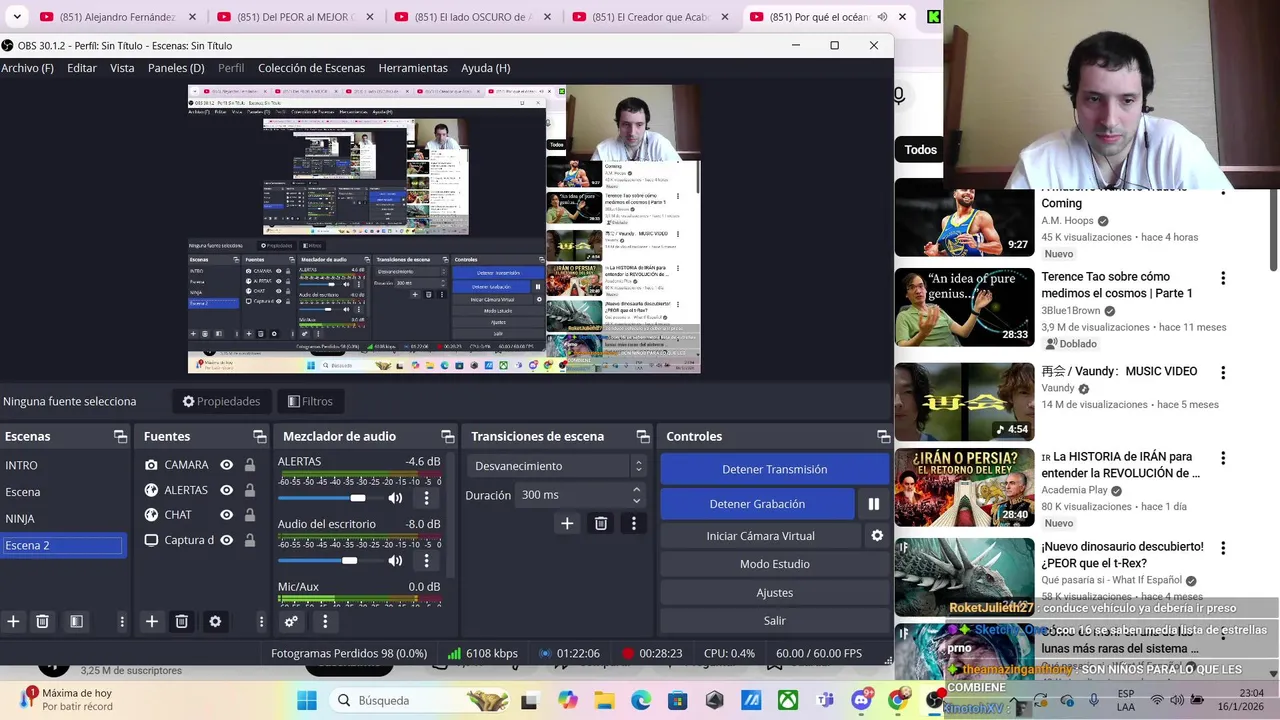The width and height of the screenshot is (1280, 720).
Task: Hide the Captura de pantalla source
Action: click(226, 540)
